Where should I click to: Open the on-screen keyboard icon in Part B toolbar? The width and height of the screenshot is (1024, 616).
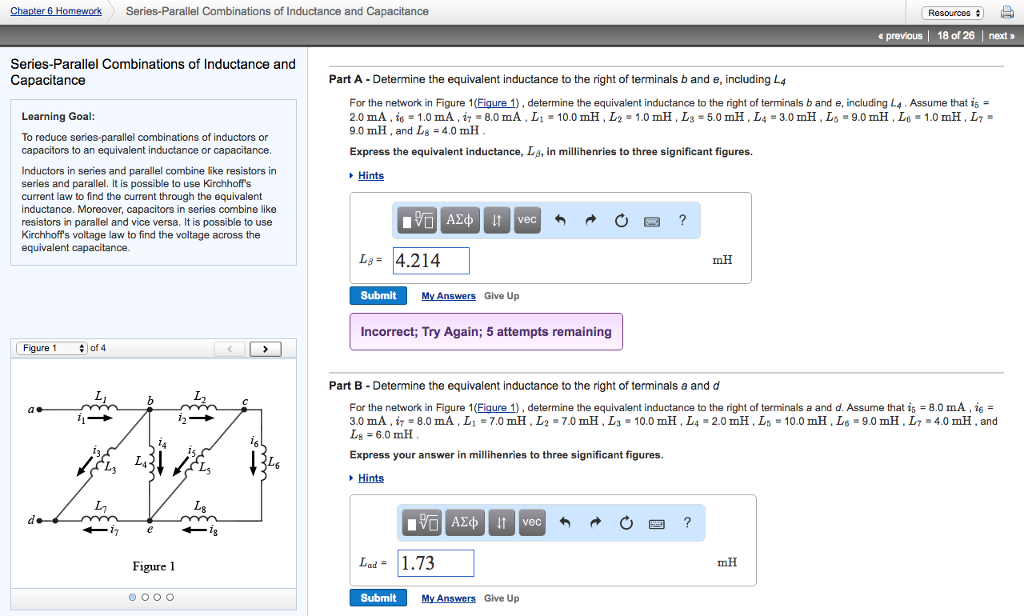pyautogui.click(x=657, y=522)
